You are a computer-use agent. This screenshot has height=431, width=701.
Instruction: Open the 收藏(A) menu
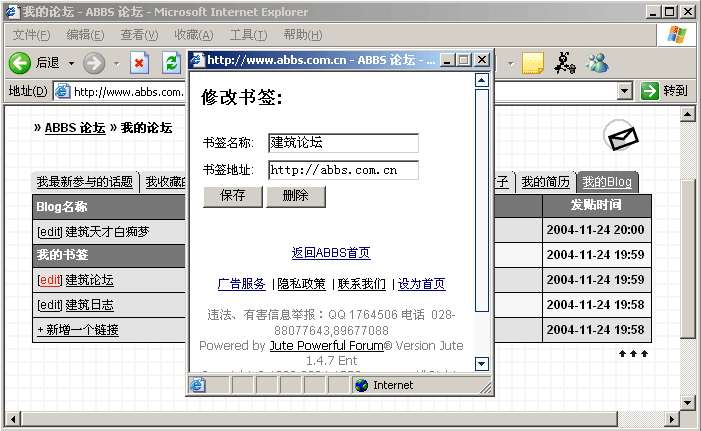(x=194, y=35)
